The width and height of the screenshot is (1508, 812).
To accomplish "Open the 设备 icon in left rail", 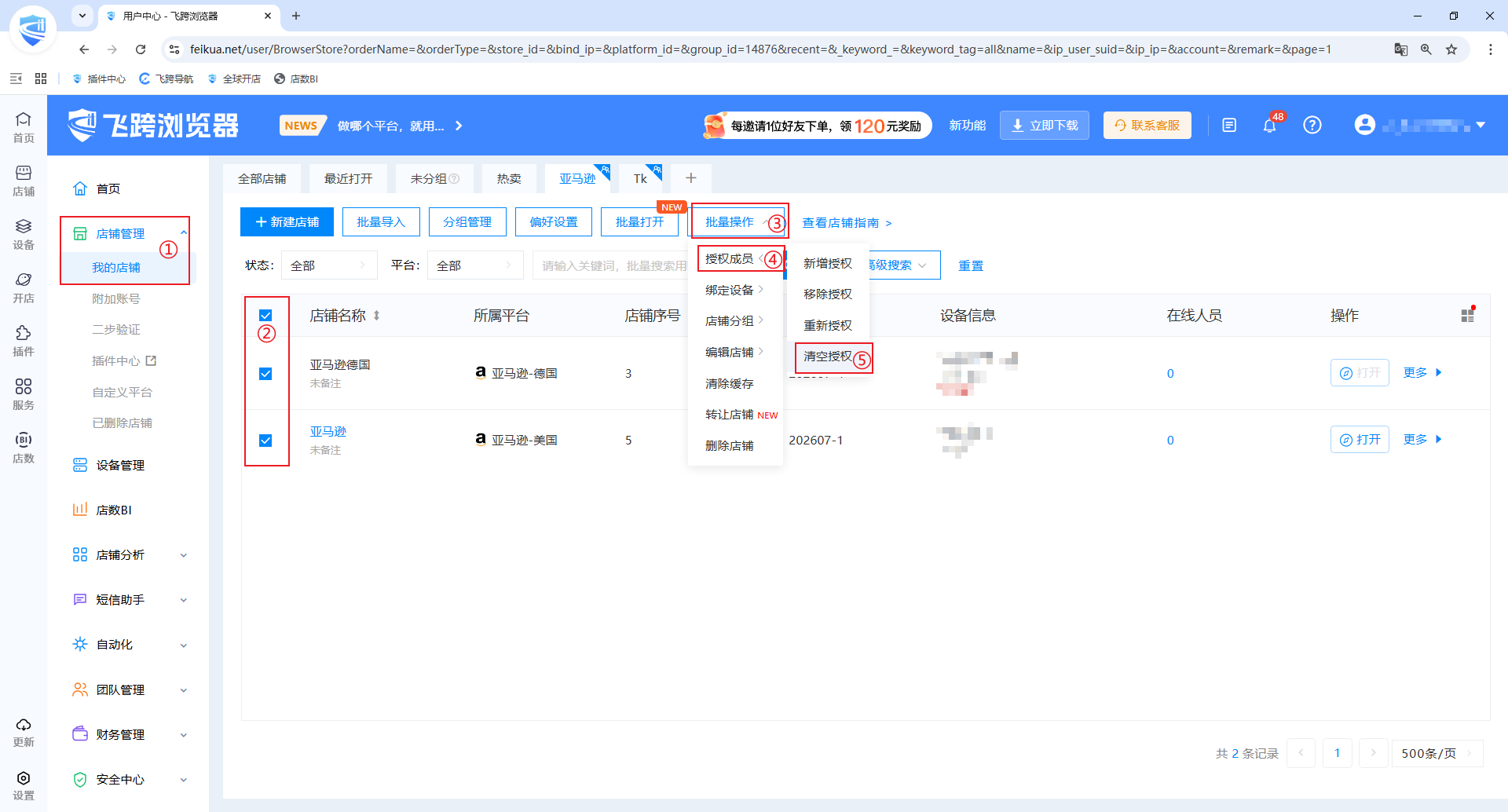I will 24,233.
